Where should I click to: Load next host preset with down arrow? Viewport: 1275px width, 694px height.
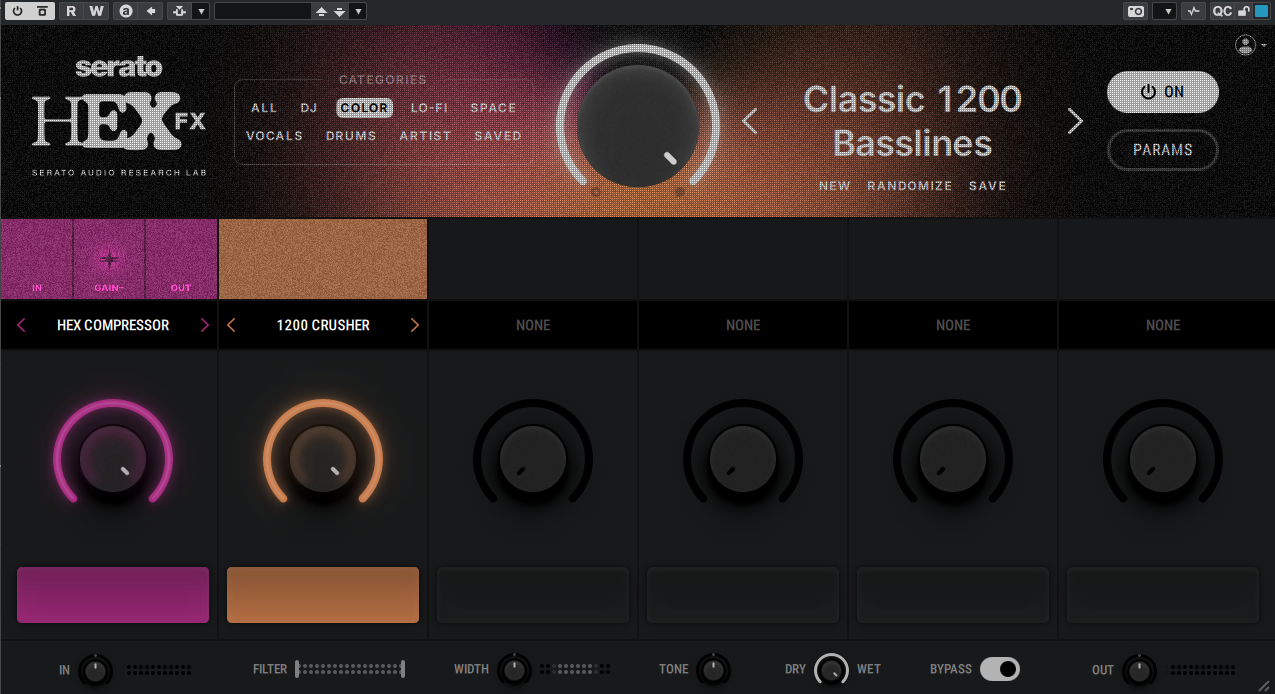340,11
